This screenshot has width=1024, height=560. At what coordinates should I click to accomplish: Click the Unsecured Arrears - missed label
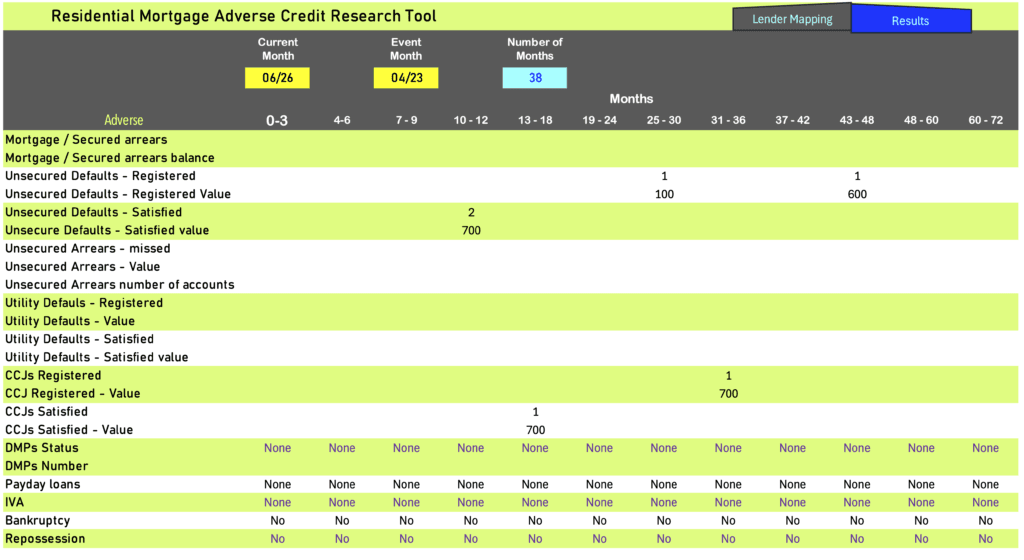tap(88, 249)
